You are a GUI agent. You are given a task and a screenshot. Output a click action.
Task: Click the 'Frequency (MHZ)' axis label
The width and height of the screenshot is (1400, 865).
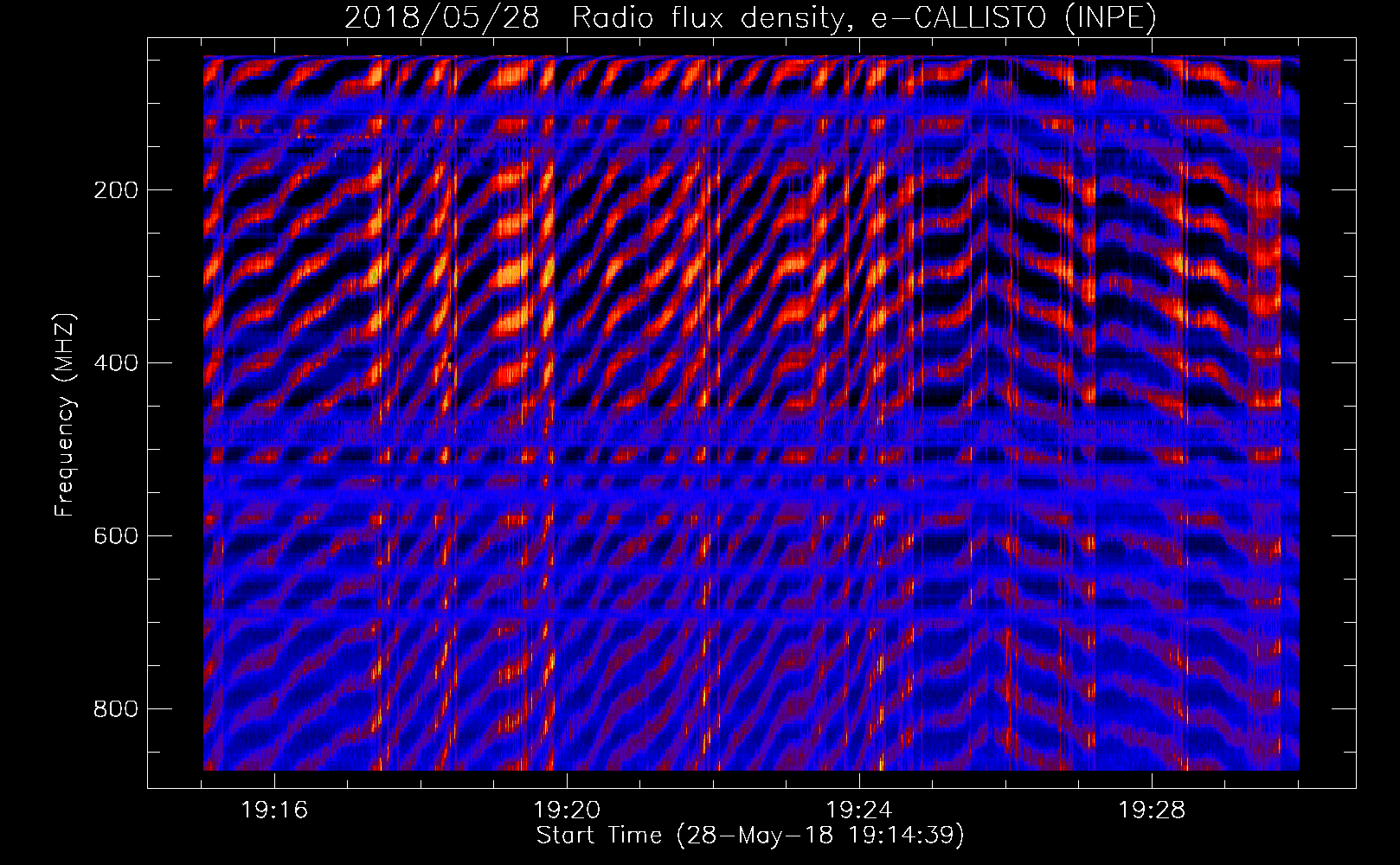[65, 415]
